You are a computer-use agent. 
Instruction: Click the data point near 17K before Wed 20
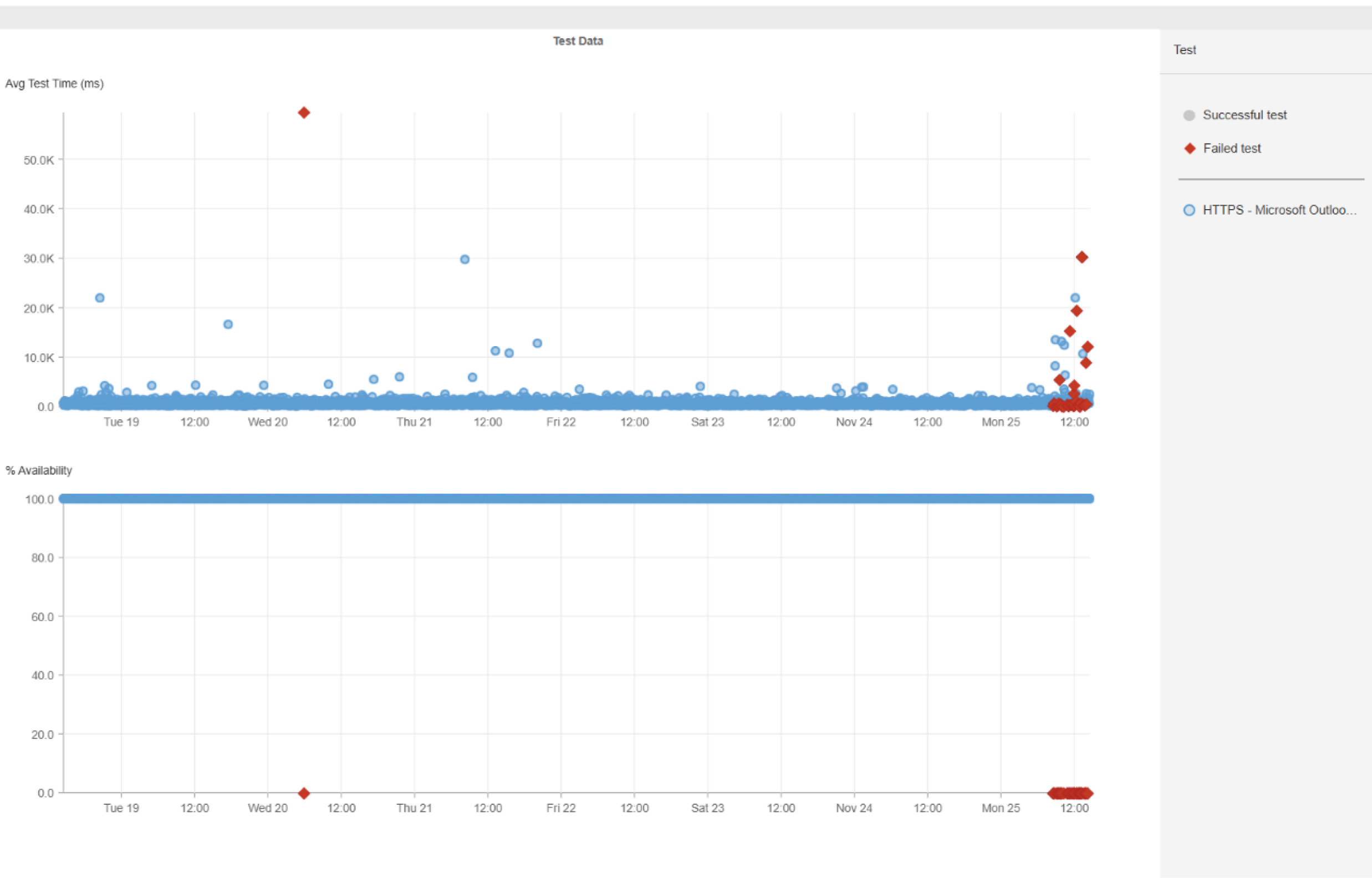point(228,324)
